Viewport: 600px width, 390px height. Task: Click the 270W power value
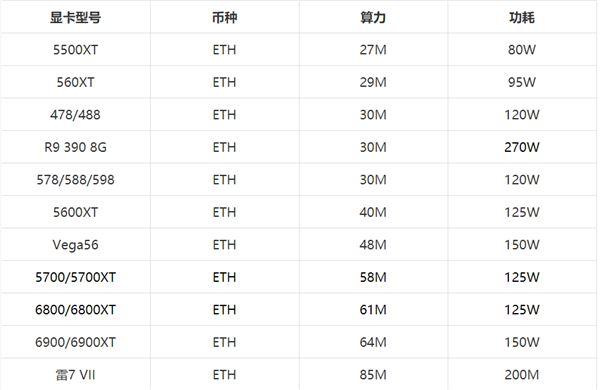[x=522, y=147]
